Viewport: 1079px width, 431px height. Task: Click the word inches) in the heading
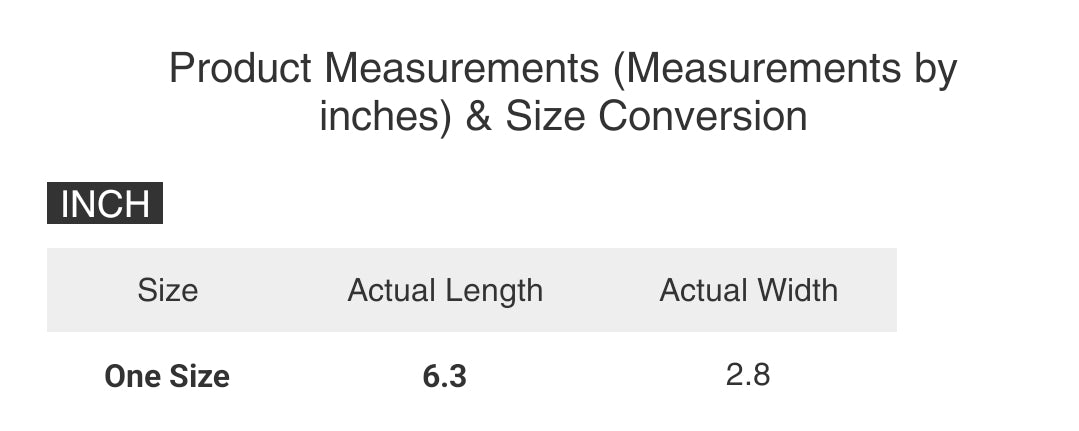pyautogui.click(x=387, y=117)
